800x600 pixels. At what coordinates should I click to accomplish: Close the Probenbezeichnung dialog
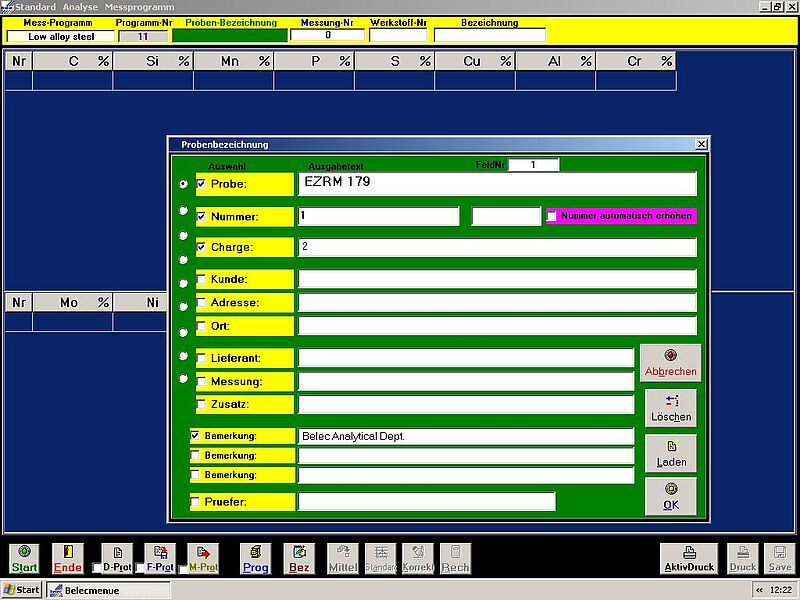pyautogui.click(x=702, y=144)
